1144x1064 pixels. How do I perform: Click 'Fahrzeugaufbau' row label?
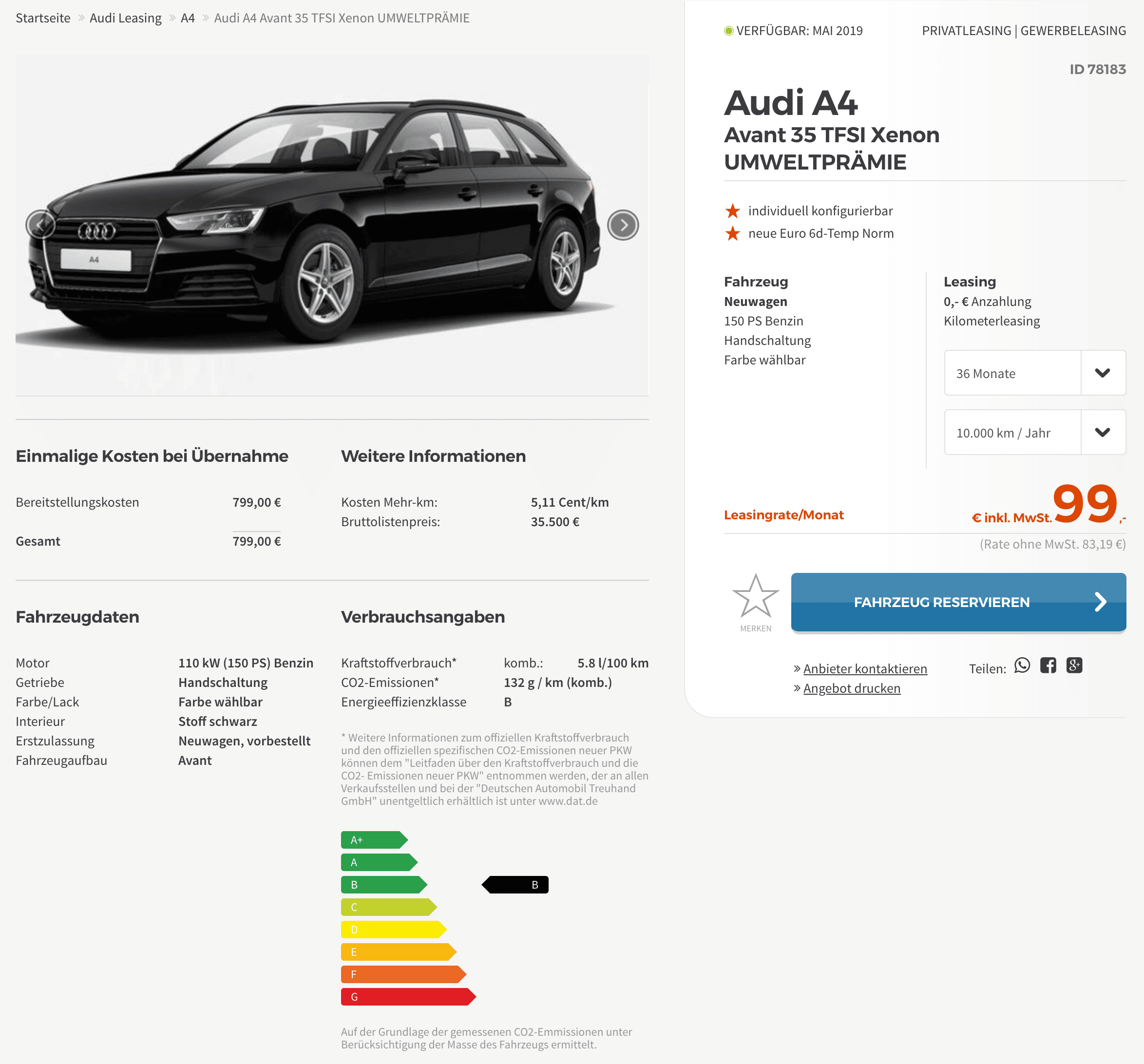(x=61, y=761)
